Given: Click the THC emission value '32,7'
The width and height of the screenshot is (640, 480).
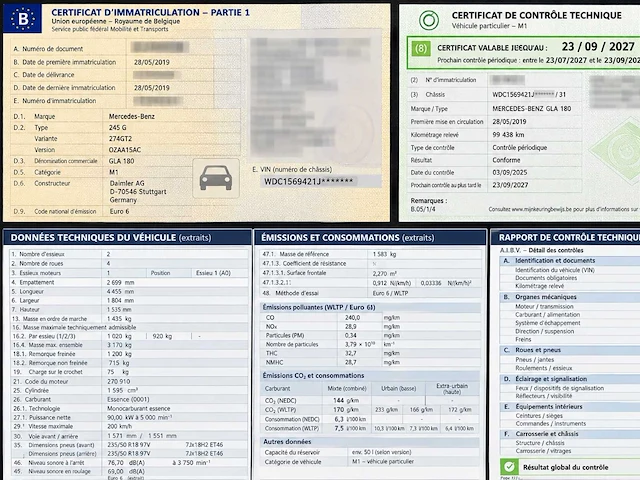Looking at the screenshot, I should click(351, 353).
